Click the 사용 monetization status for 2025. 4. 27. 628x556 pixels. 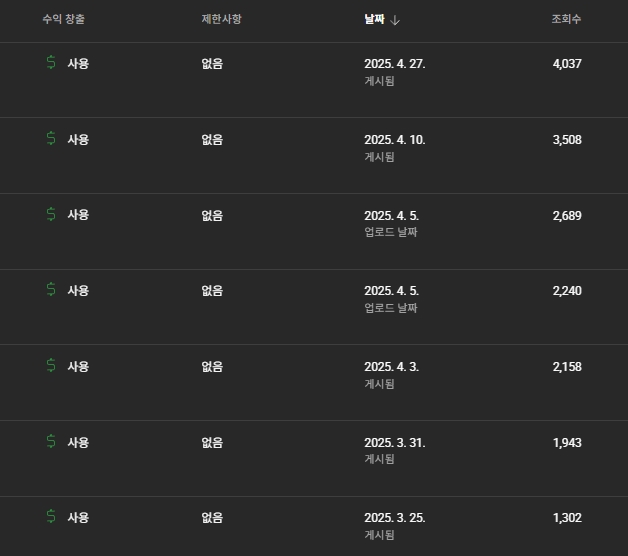pyautogui.click(x=78, y=64)
